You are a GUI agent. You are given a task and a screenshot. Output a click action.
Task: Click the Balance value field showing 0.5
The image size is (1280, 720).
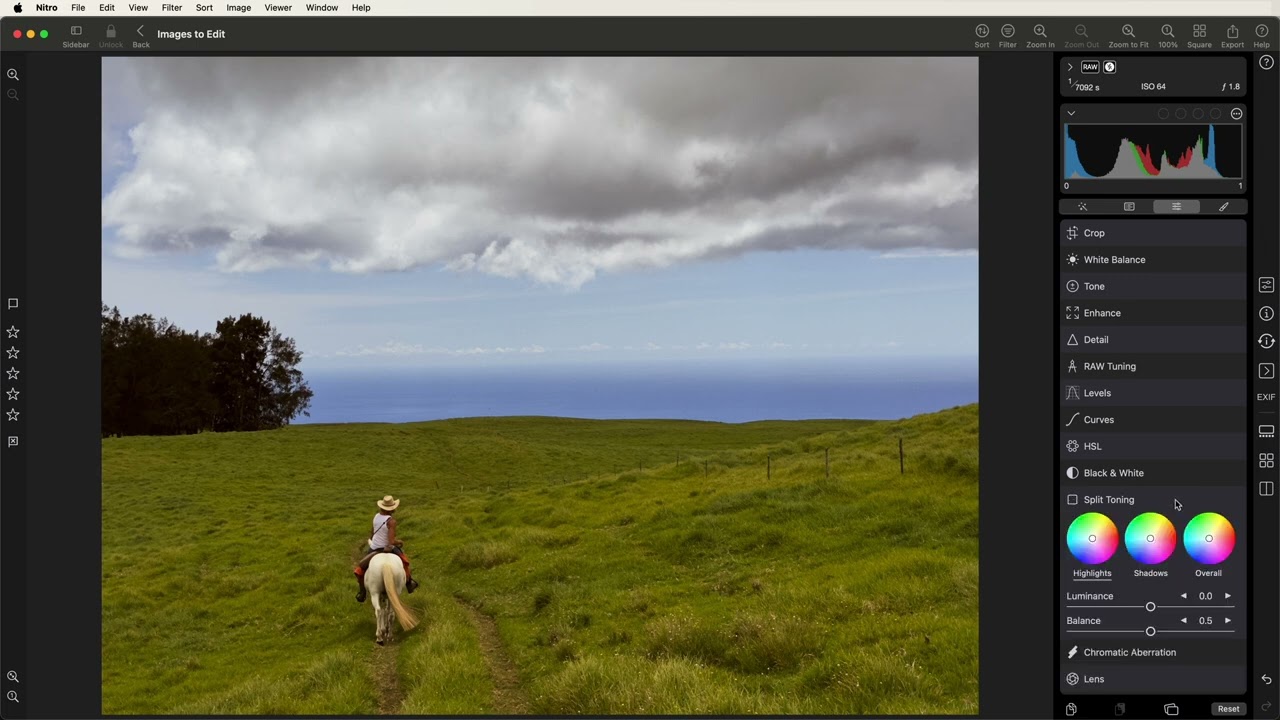[x=1206, y=621]
